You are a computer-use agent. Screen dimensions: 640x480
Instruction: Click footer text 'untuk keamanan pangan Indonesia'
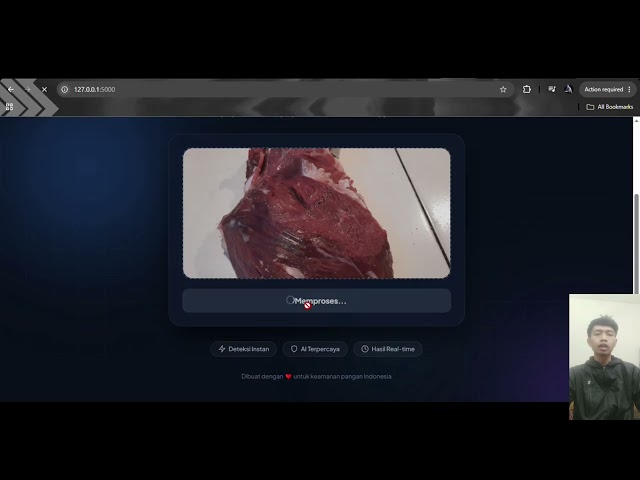(x=342, y=376)
